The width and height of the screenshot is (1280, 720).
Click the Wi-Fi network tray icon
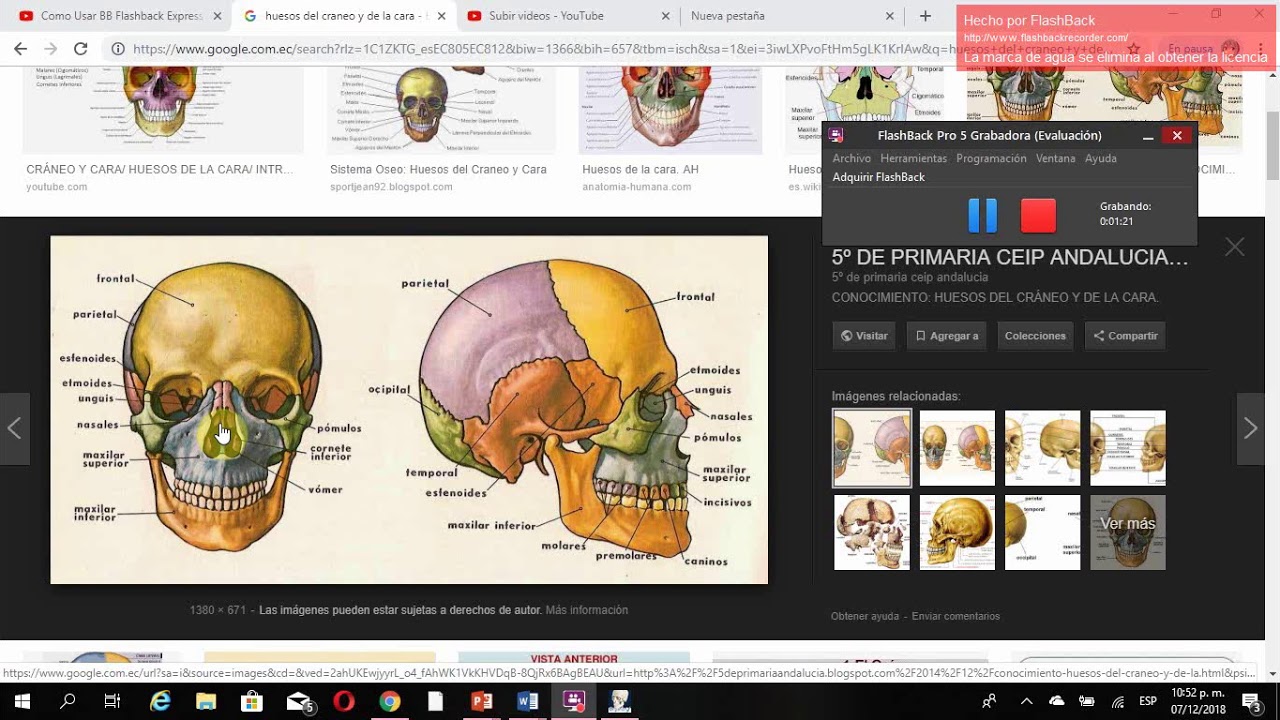[1118, 701]
